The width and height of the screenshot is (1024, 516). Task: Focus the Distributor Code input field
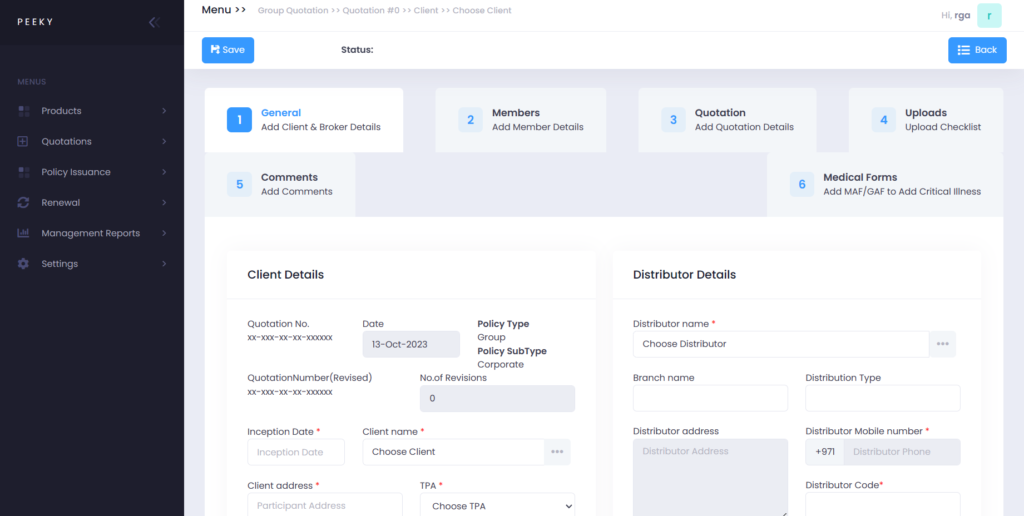click(882, 504)
